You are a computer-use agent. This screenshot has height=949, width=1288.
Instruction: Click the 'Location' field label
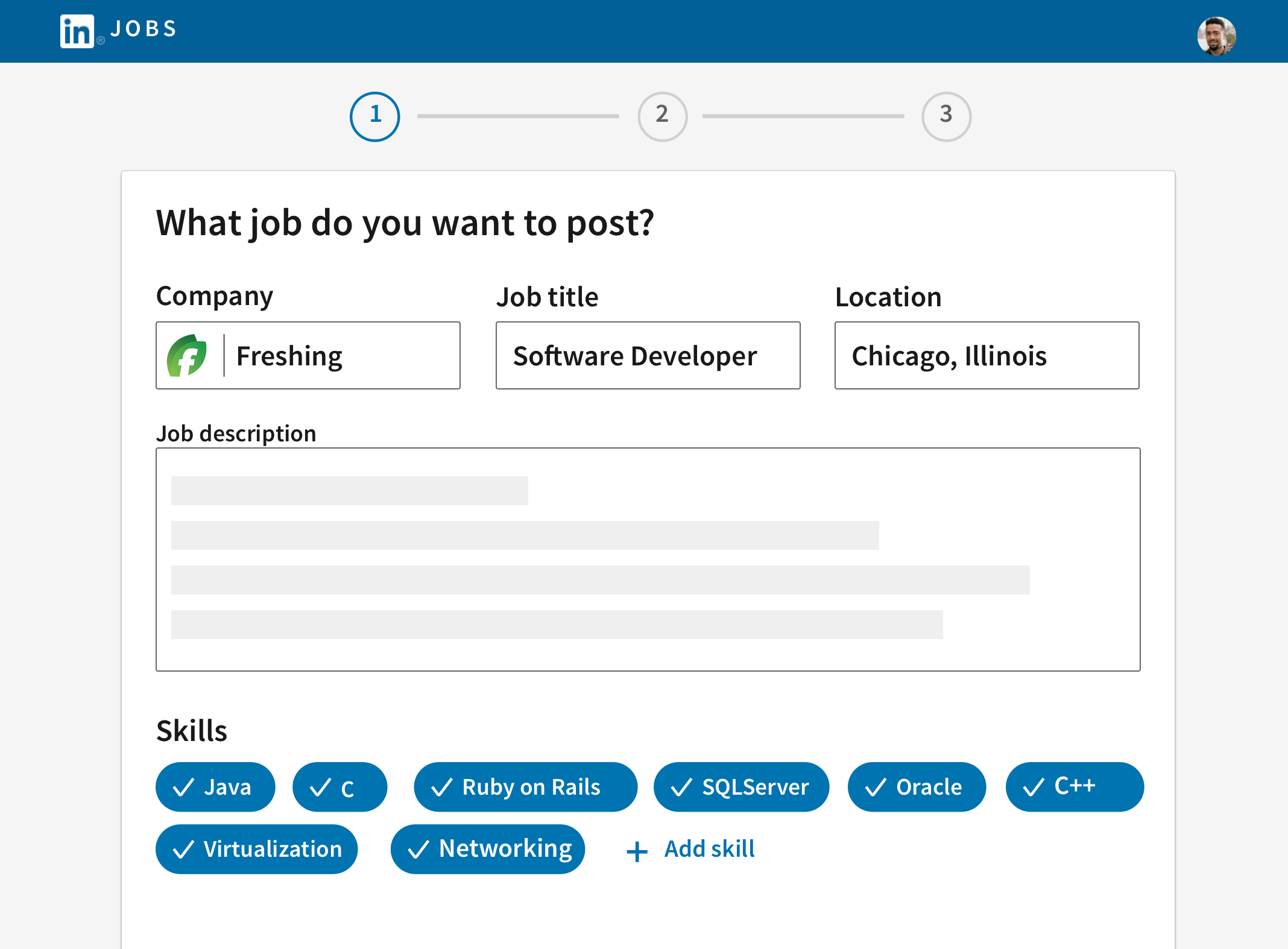point(888,297)
